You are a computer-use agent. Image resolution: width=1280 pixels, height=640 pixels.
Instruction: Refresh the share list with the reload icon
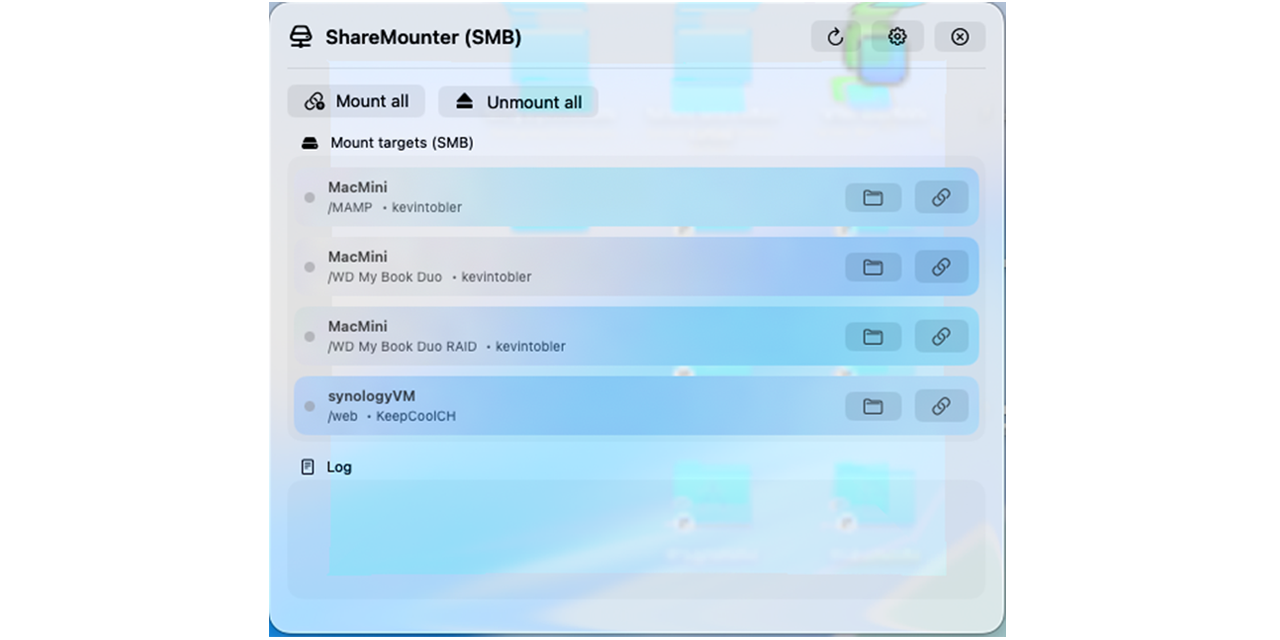[x=835, y=36]
